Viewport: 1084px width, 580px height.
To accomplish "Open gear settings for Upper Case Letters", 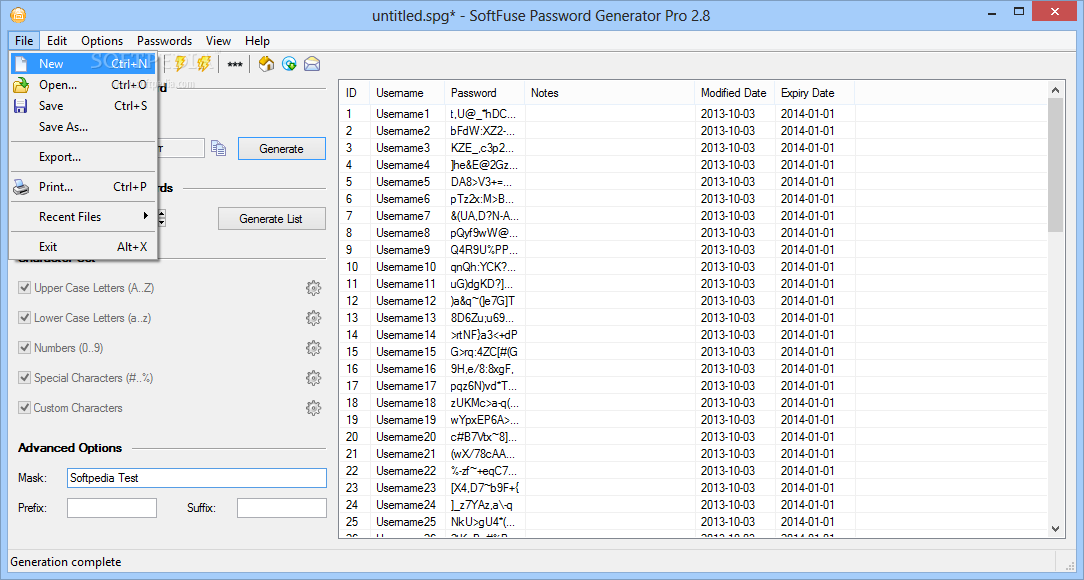I will [314, 288].
